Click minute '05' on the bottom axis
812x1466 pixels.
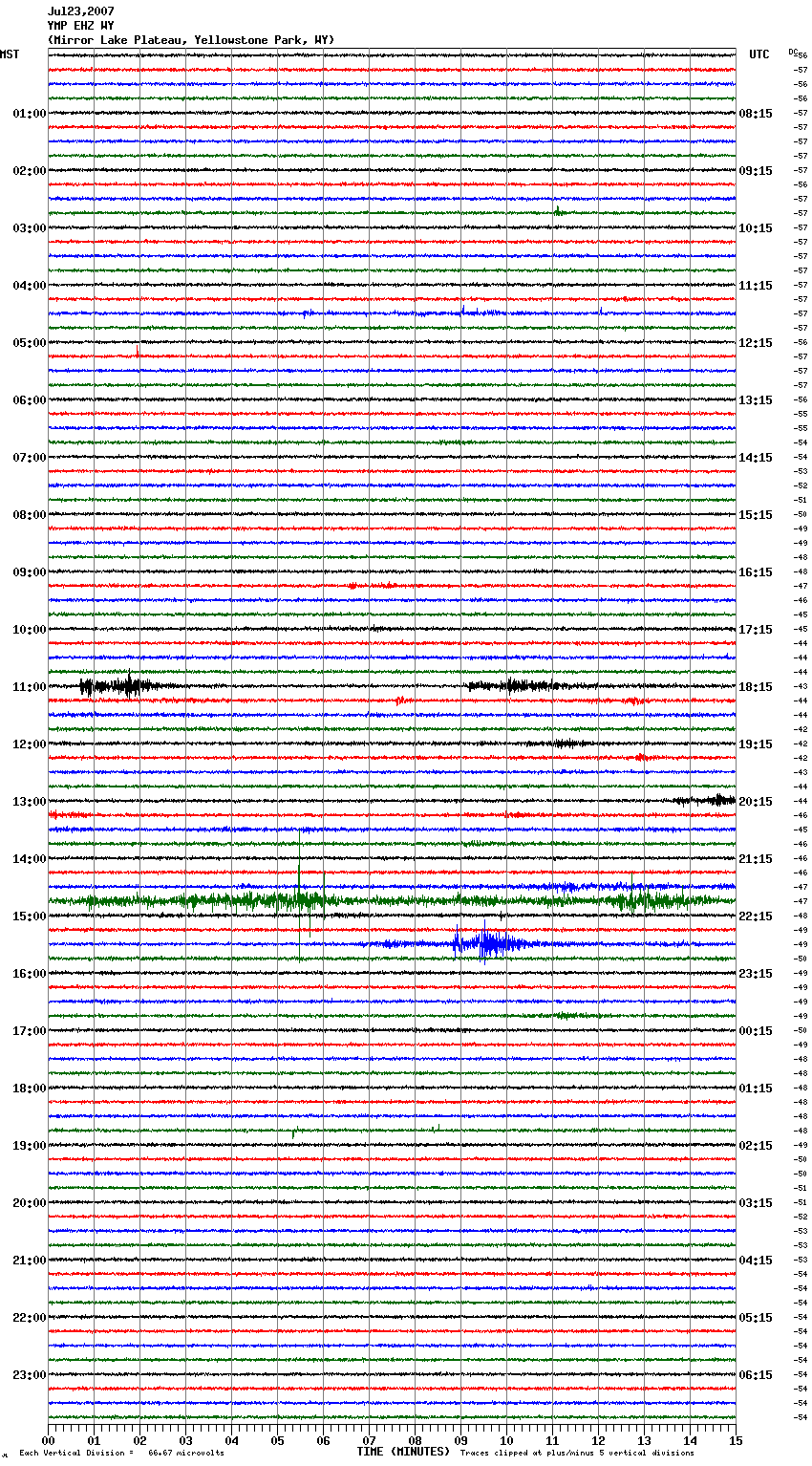[278, 1440]
